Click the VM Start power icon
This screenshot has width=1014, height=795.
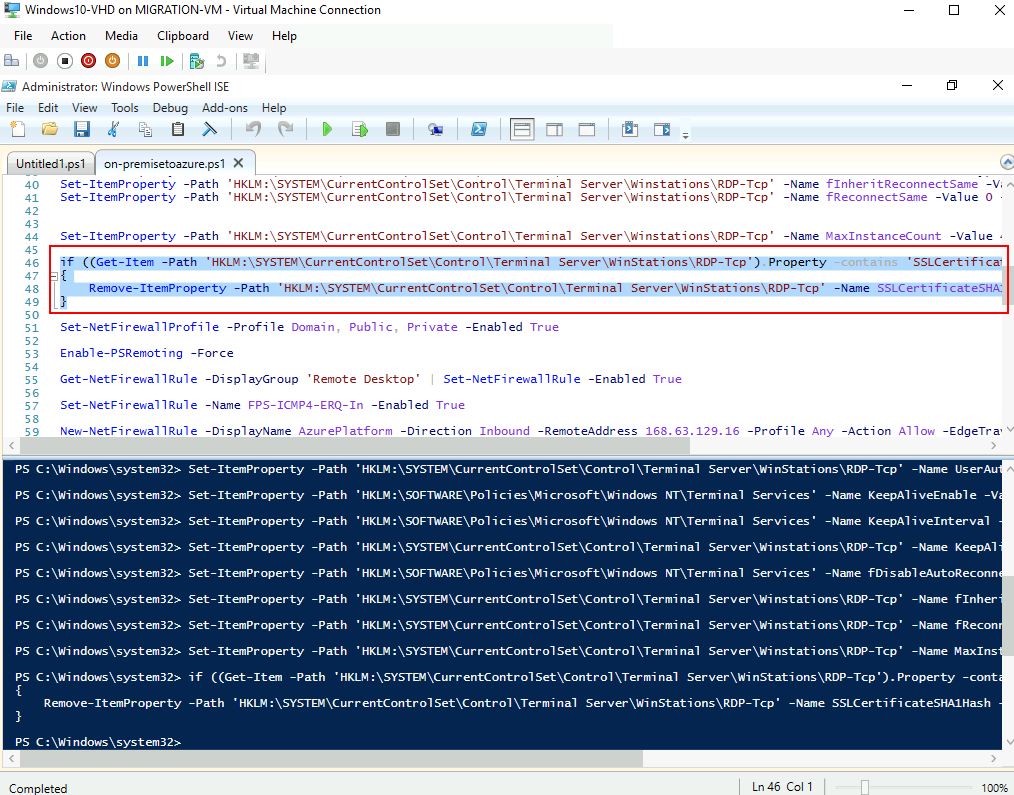point(40,61)
